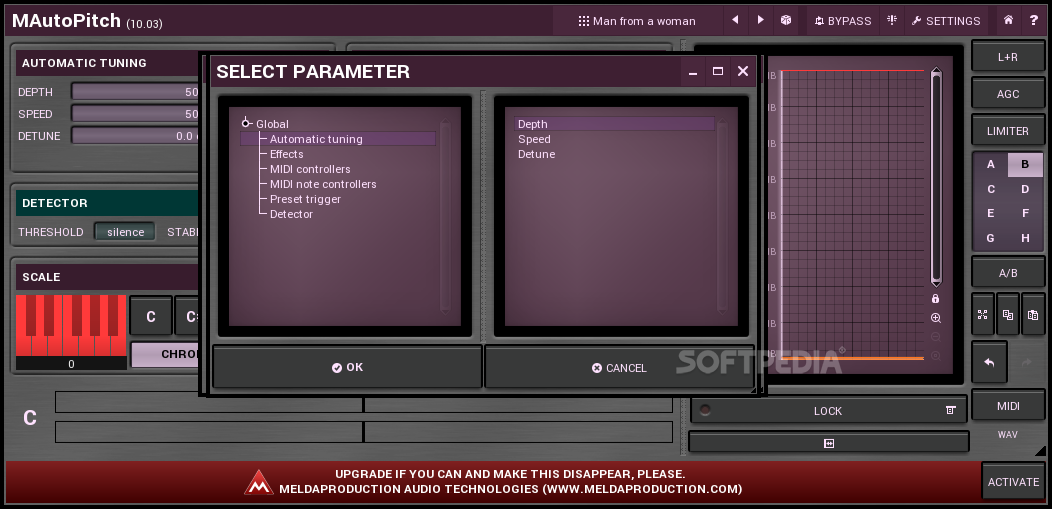
Task: Toggle the L+R channel mode button
Action: click(x=1008, y=57)
